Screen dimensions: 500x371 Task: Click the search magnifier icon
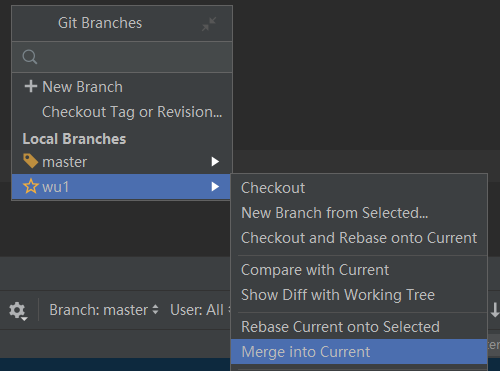point(30,57)
